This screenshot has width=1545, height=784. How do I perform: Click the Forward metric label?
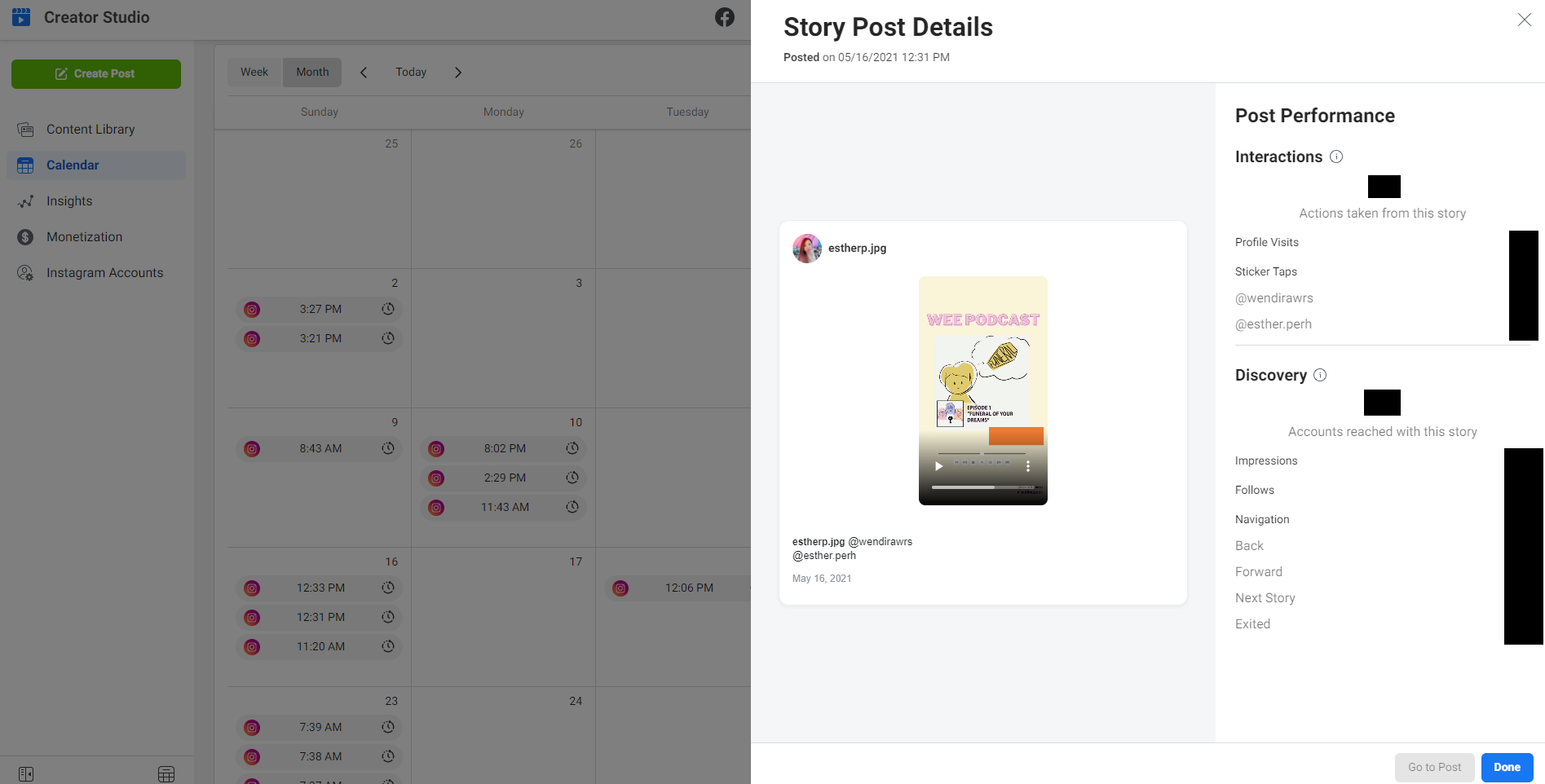[1258, 572]
